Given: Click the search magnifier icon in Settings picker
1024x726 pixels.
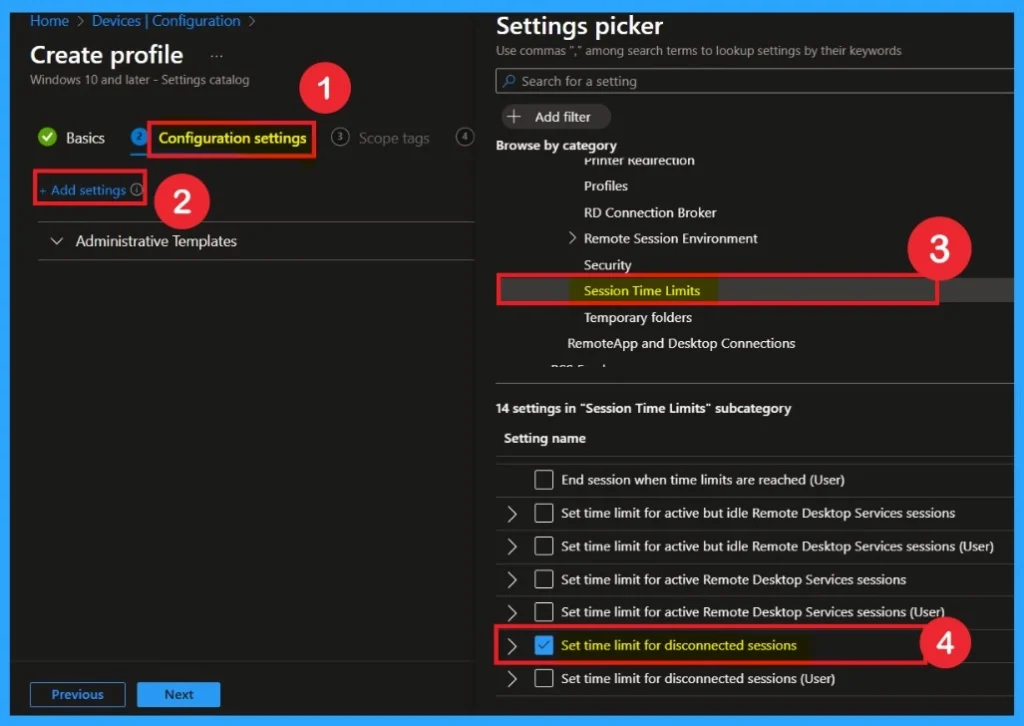Looking at the screenshot, I should click(507, 81).
